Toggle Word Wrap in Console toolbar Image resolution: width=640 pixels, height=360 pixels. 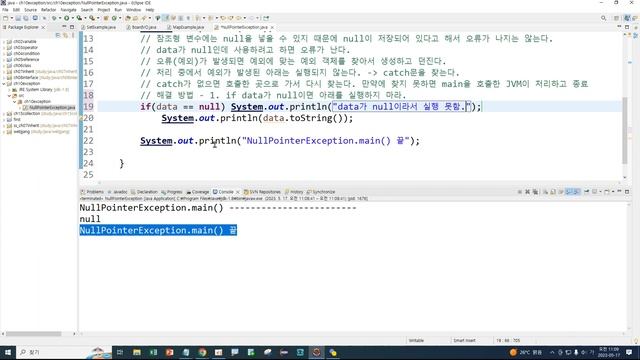pos(561,191)
